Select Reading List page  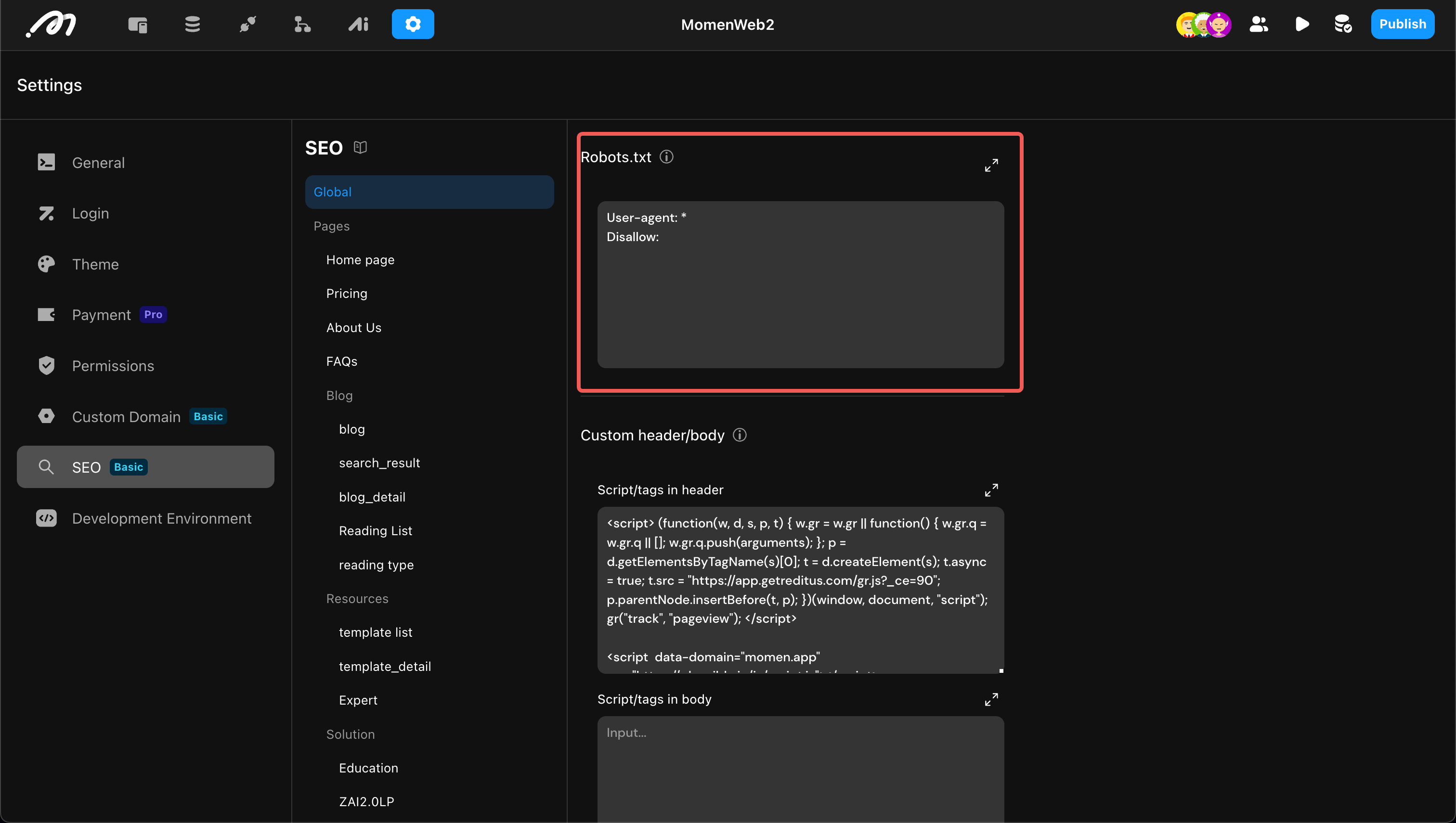(x=376, y=531)
